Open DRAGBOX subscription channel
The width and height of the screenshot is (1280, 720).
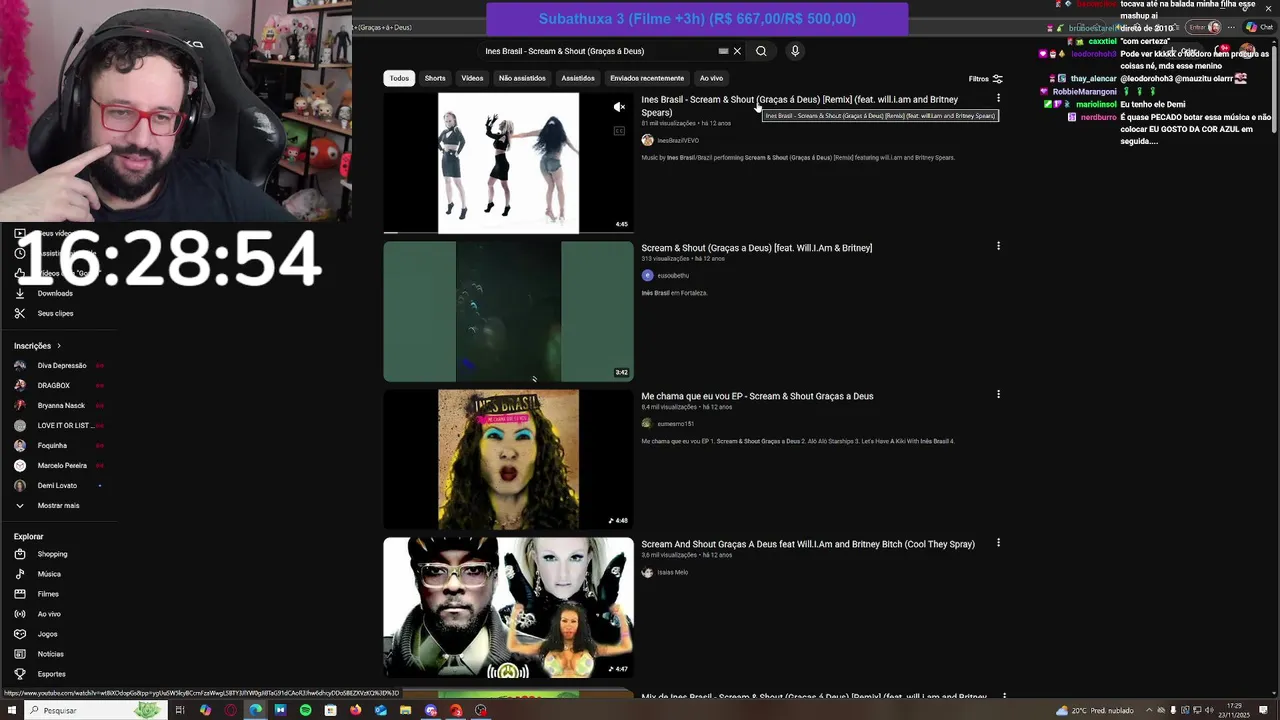click(x=53, y=385)
